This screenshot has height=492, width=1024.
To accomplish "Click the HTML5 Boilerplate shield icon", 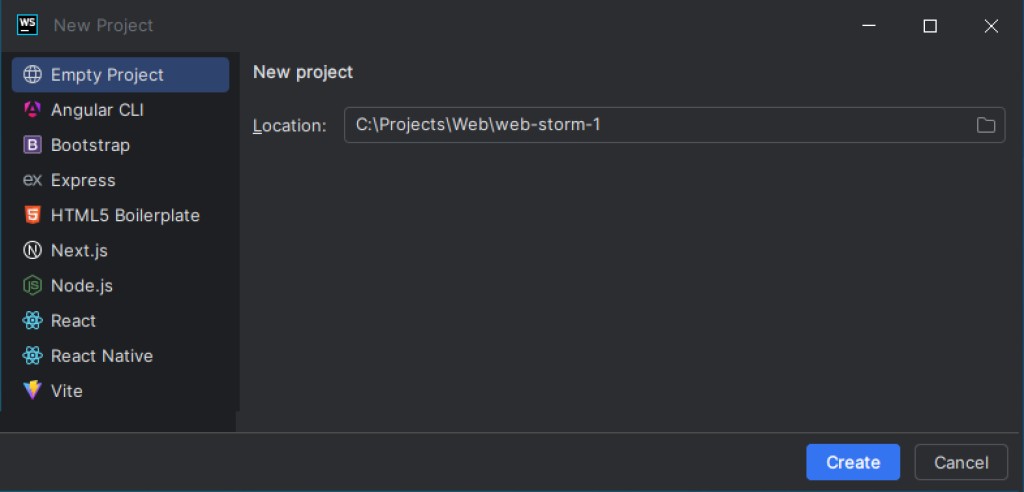I will (33, 215).
